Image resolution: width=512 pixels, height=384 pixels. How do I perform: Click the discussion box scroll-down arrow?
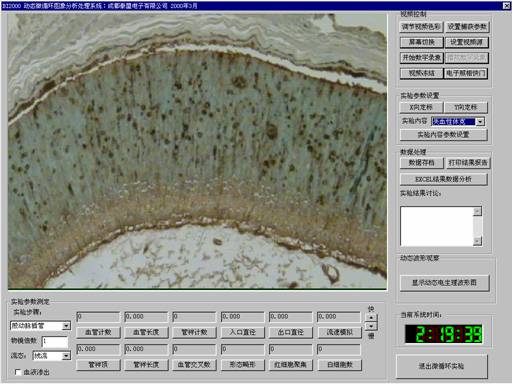point(477,241)
